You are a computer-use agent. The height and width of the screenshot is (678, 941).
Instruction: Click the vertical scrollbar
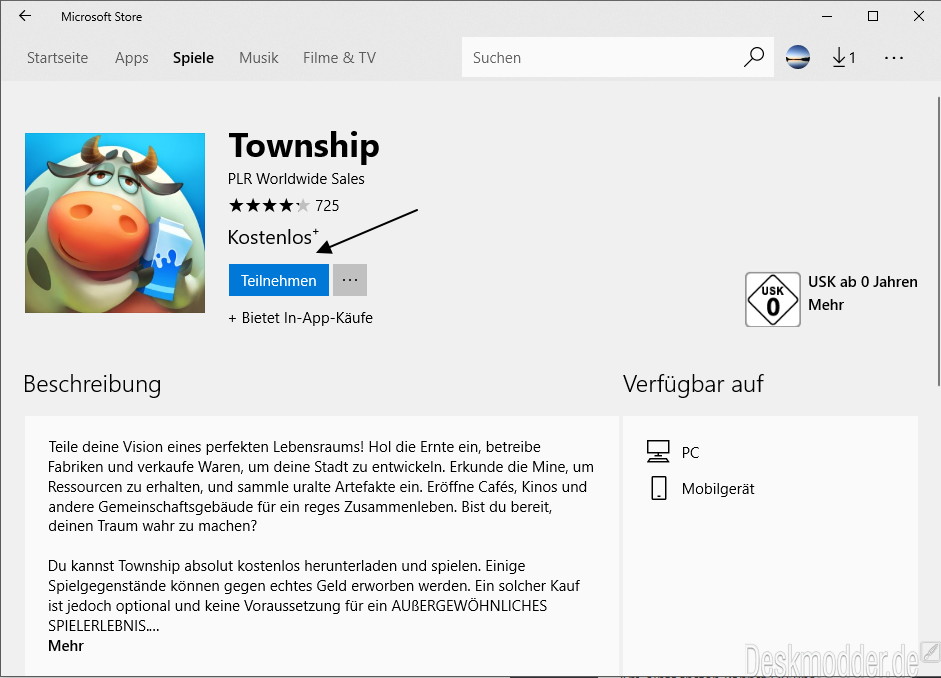click(938, 241)
